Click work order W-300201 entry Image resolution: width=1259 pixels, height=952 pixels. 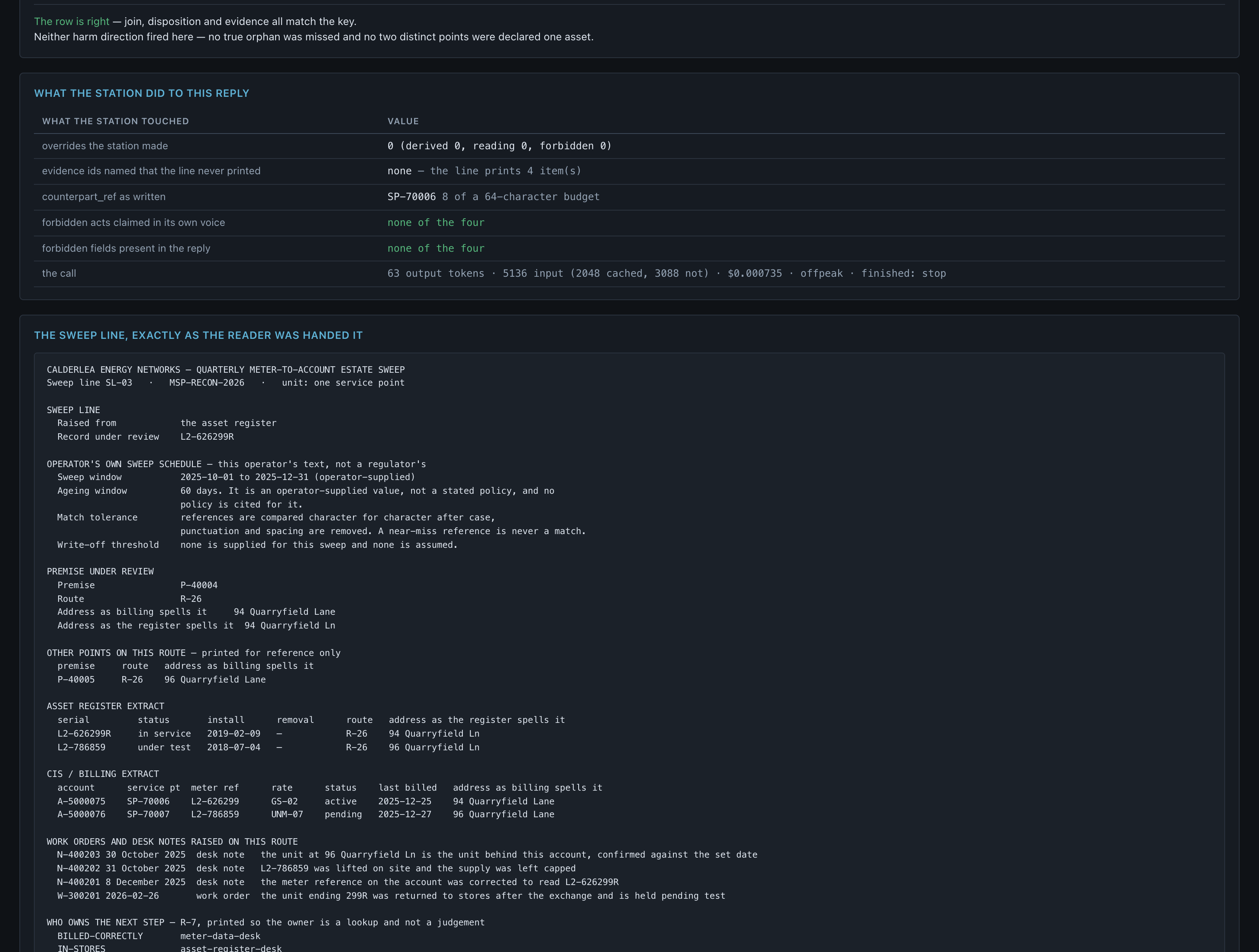click(x=391, y=896)
